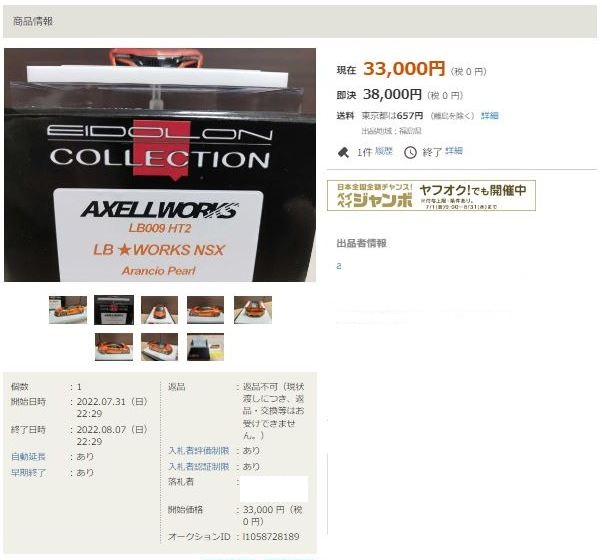Viewport: 600px width, 560px height.
Task: Open the 早期終了 help link
Action: click(x=28, y=473)
